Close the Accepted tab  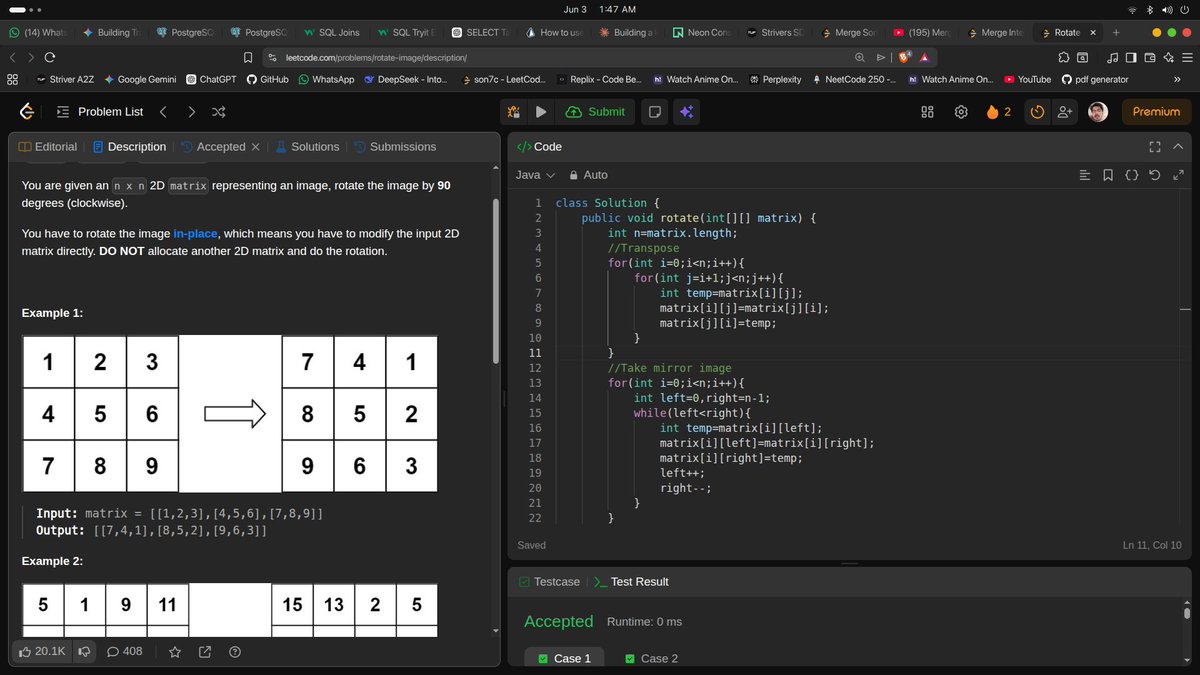pos(255,147)
